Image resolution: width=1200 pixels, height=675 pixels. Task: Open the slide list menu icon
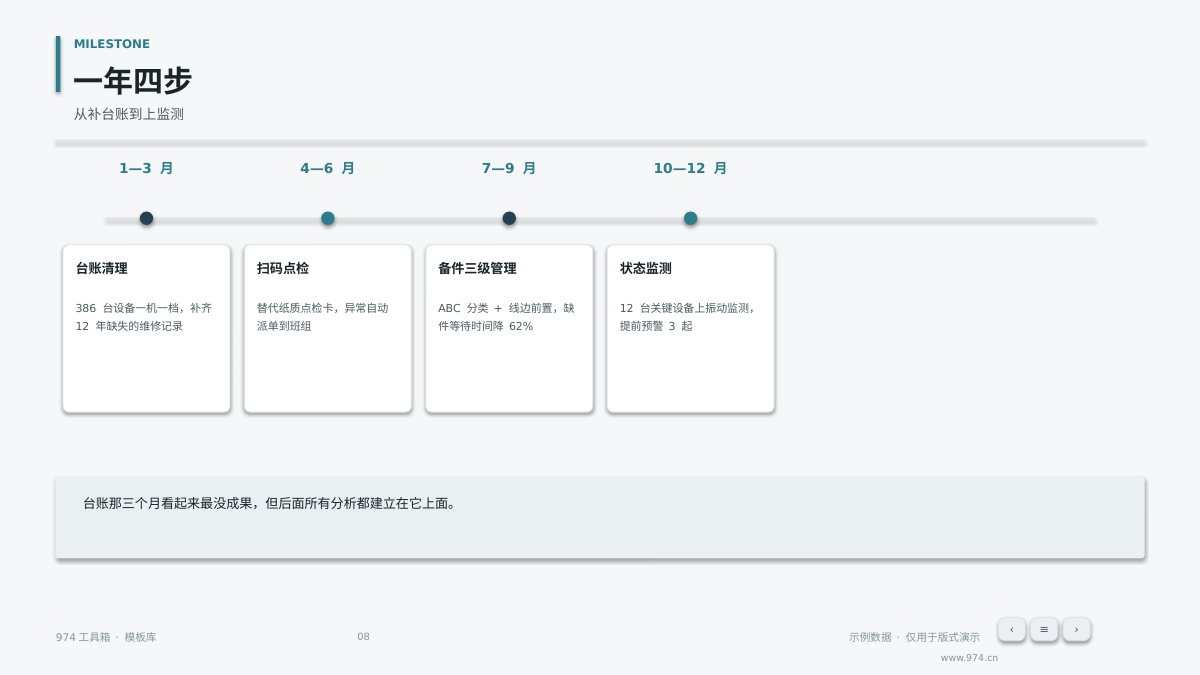point(1044,629)
